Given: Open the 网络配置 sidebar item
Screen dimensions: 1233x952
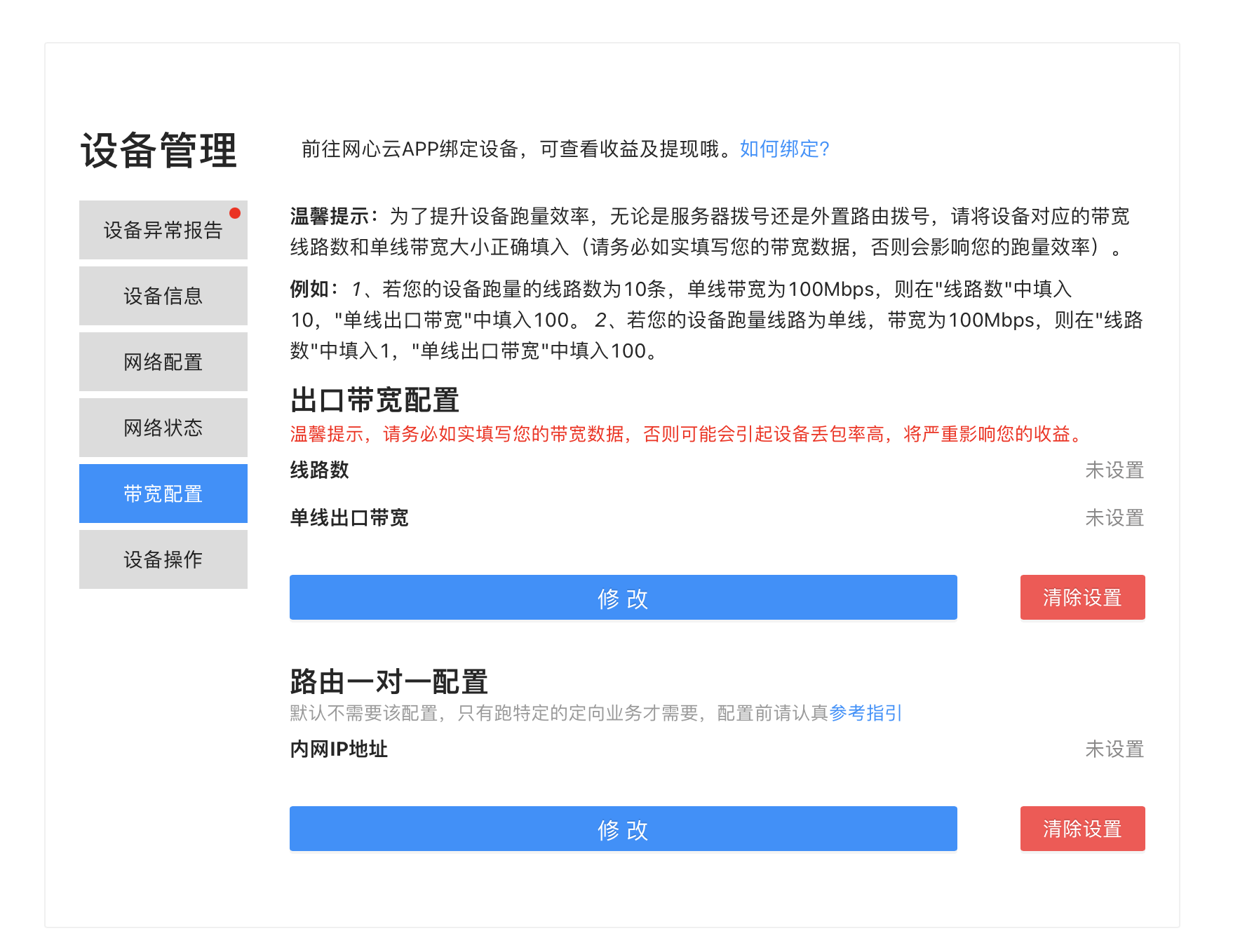Looking at the screenshot, I should [163, 362].
